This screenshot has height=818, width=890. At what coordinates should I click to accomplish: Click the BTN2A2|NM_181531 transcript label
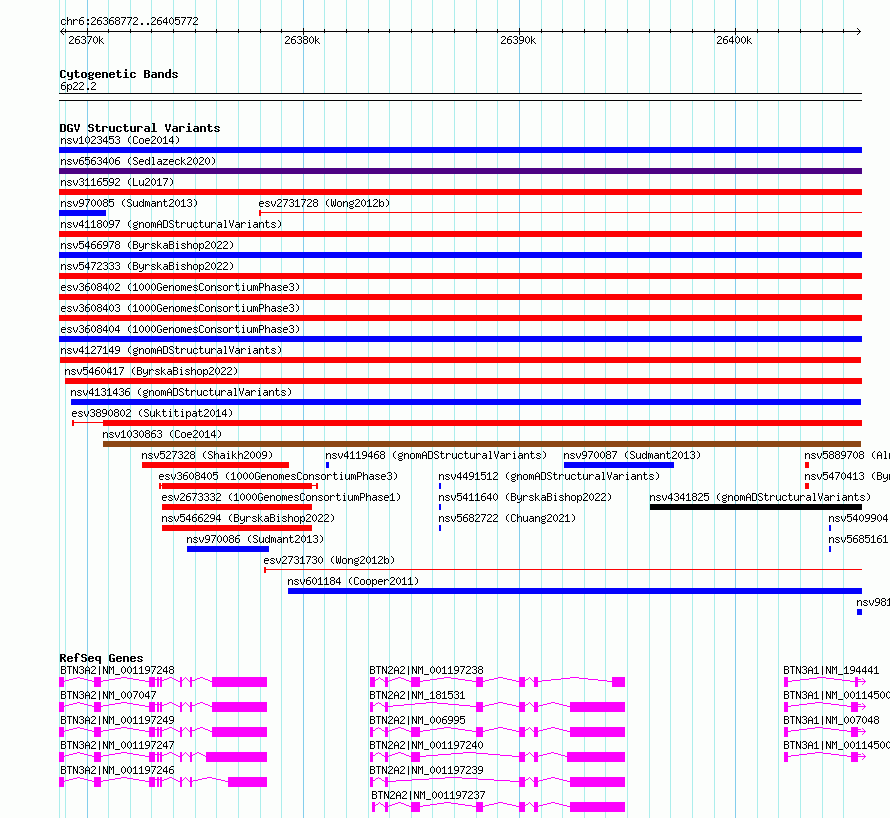417,695
